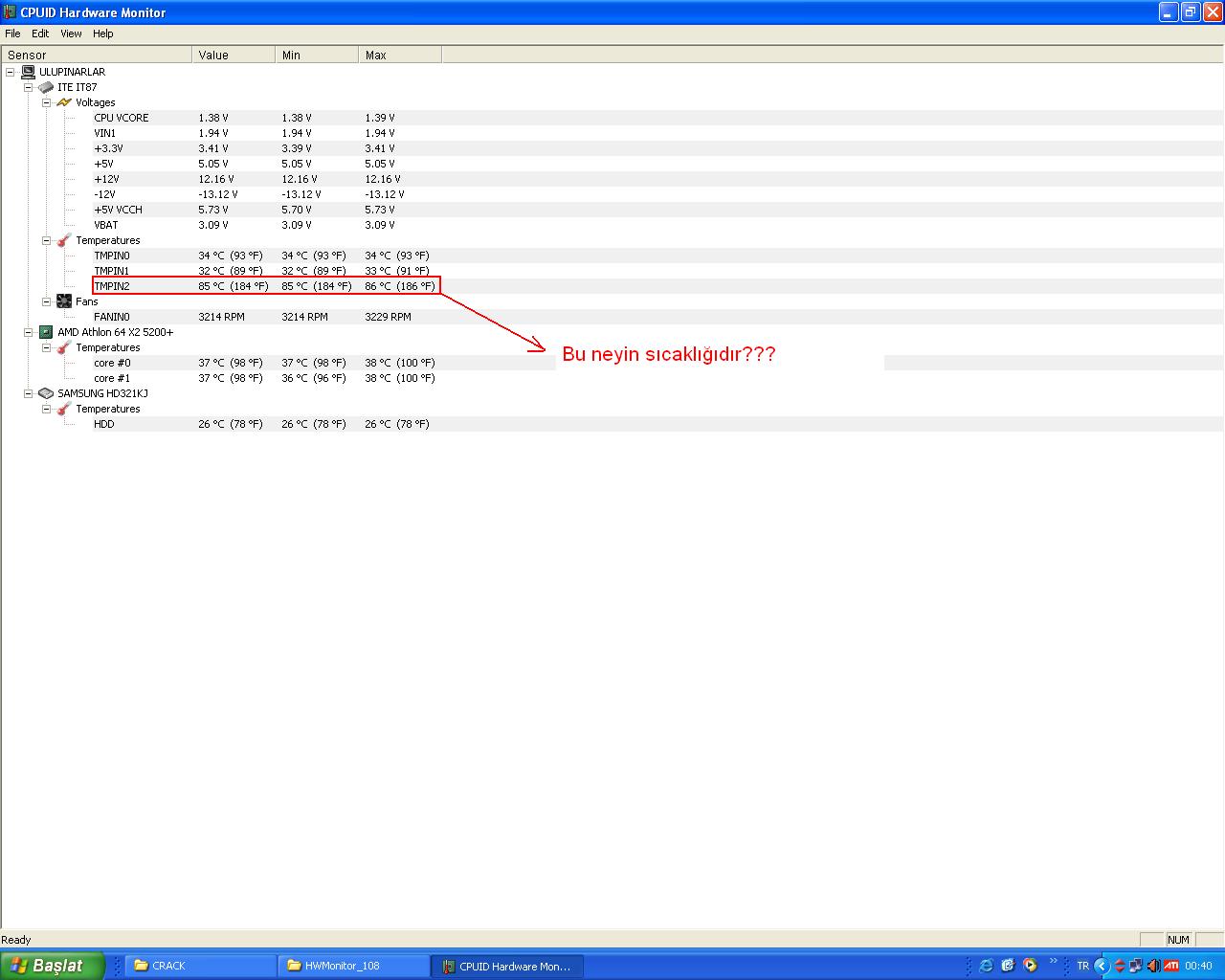Click thermometer icon beside AMD Athlon Temperatures
The height and width of the screenshot is (980, 1225).
point(64,347)
